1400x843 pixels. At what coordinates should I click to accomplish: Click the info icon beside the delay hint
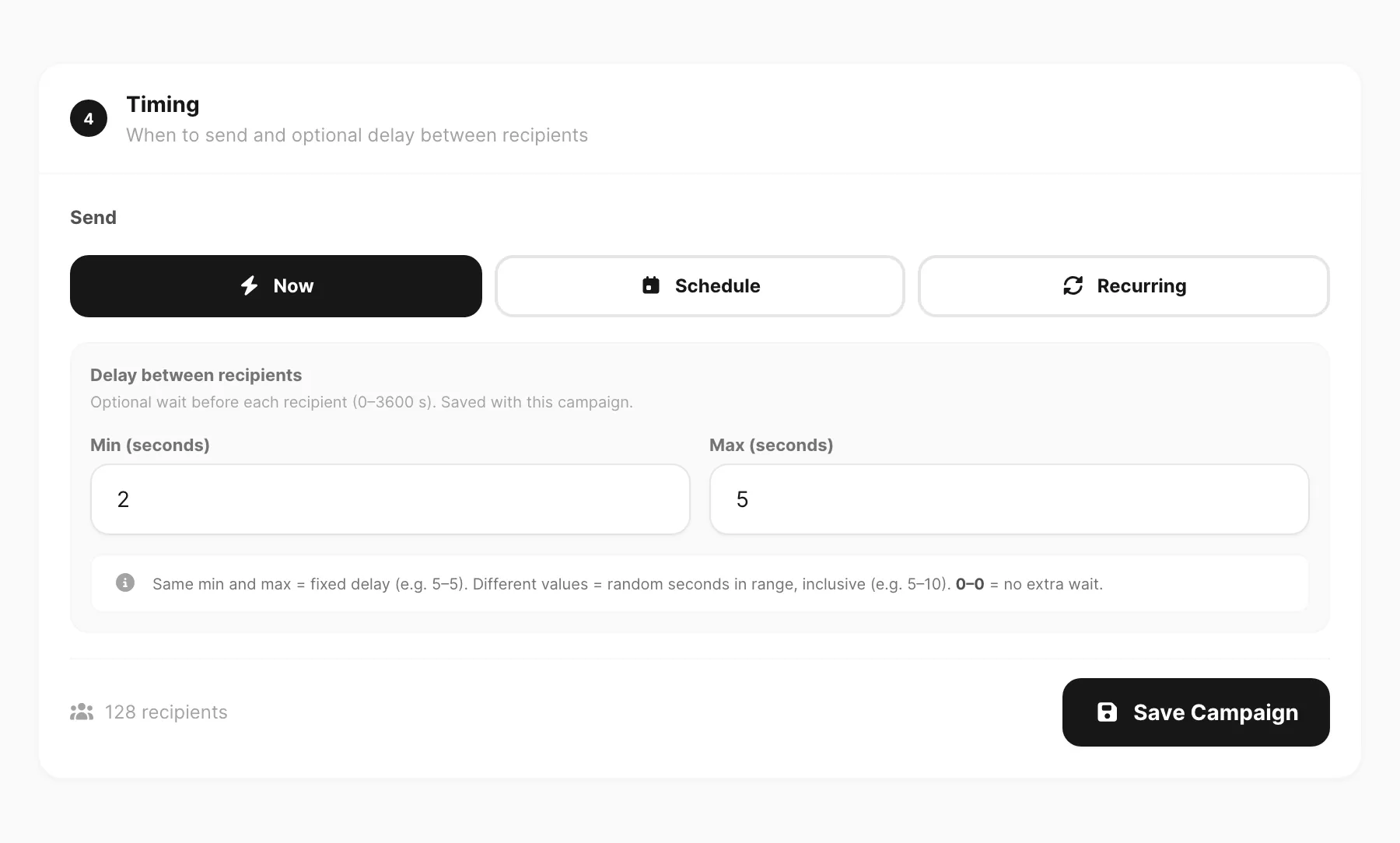(x=125, y=582)
